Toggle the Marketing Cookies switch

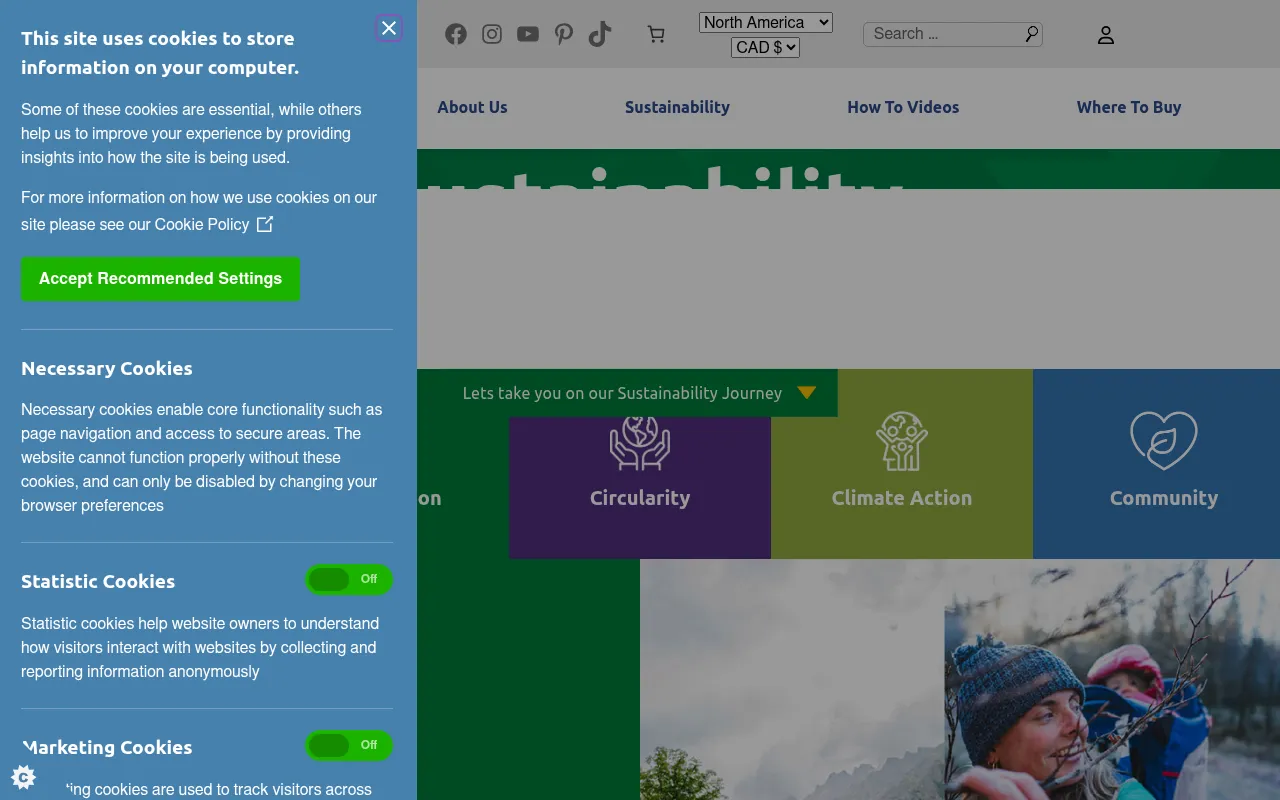coord(349,746)
